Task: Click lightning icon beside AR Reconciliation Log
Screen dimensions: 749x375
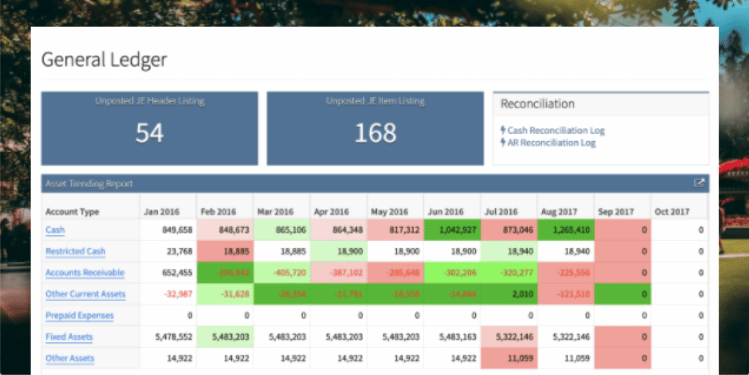Action: pos(503,142)
